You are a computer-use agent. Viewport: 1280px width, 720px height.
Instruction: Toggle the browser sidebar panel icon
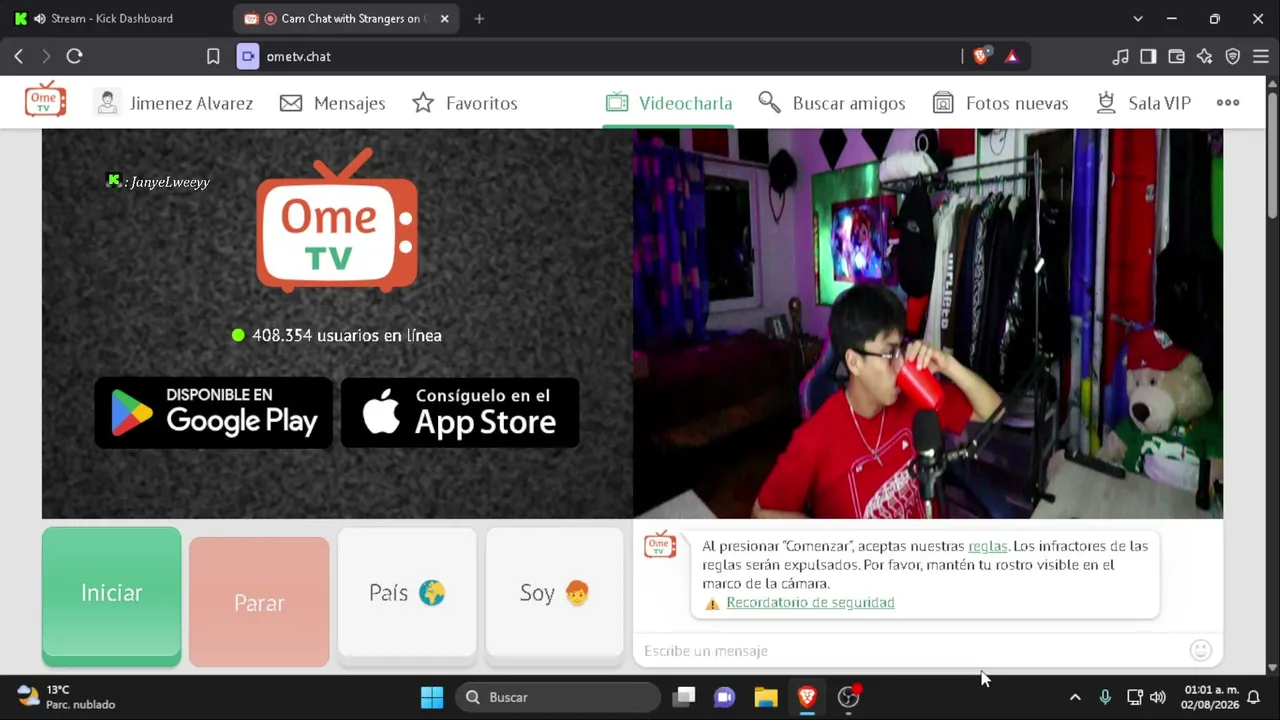pos(1148,56)
